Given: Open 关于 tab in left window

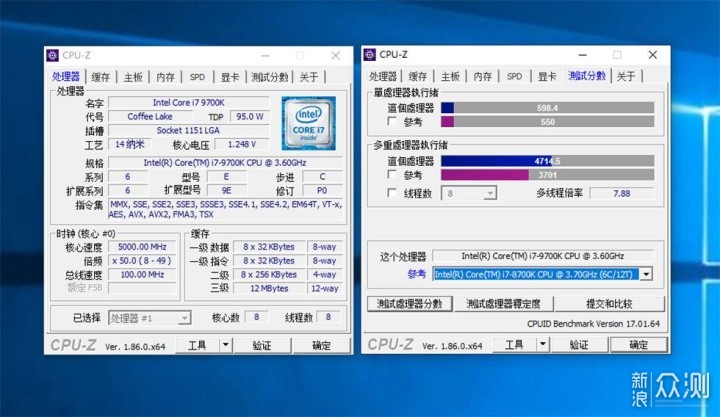Looking at the screenshot, I should coord(309,77).
